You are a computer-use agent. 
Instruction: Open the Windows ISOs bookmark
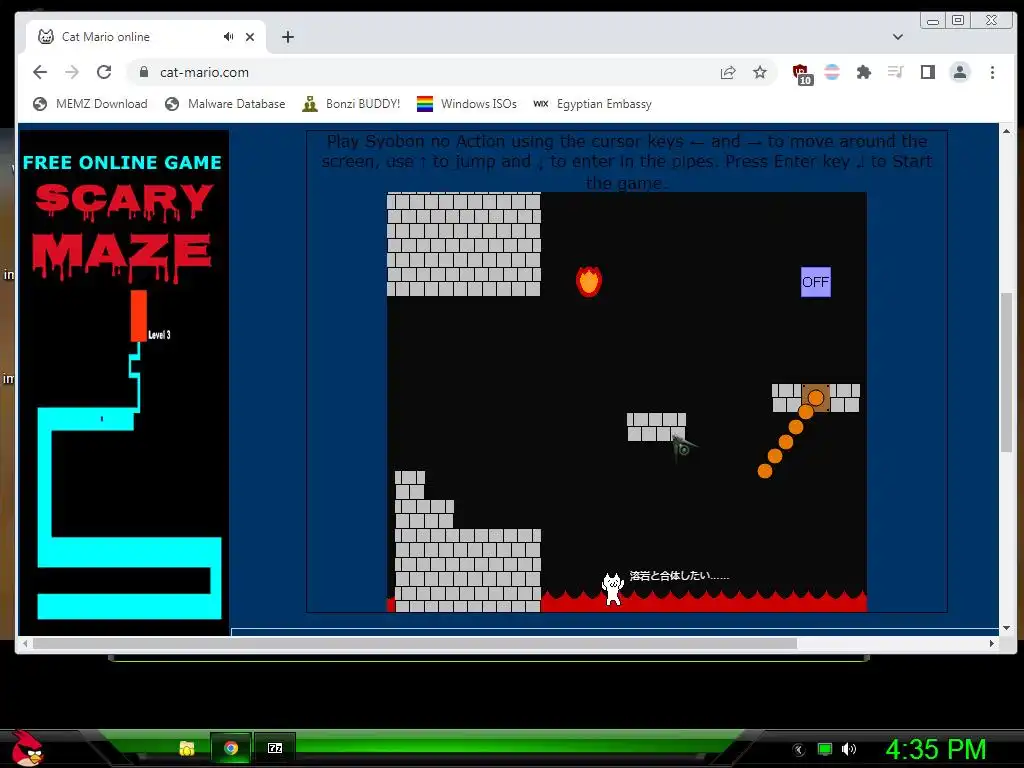(467, 104)
